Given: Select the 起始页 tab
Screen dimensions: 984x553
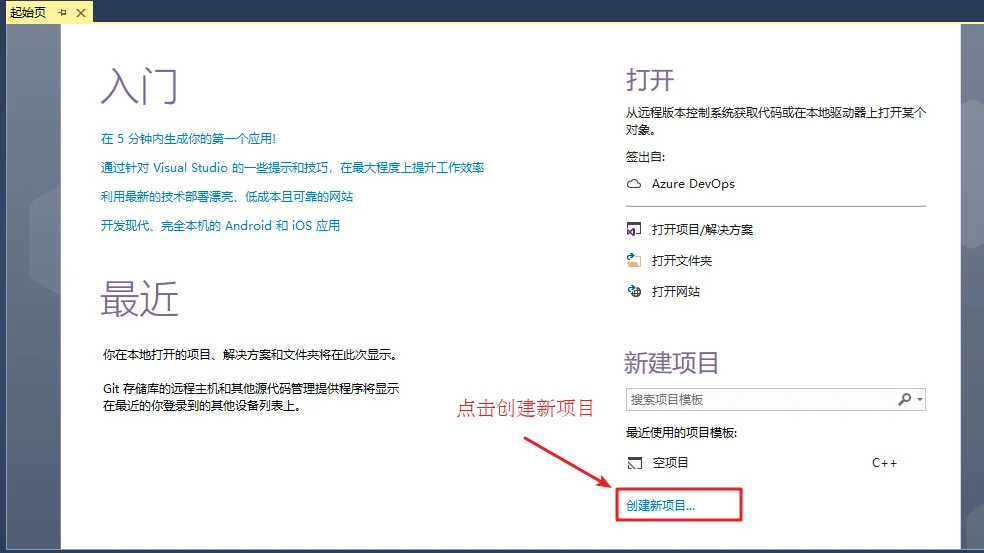Looking at the screenshot, I should coord(28,13).
